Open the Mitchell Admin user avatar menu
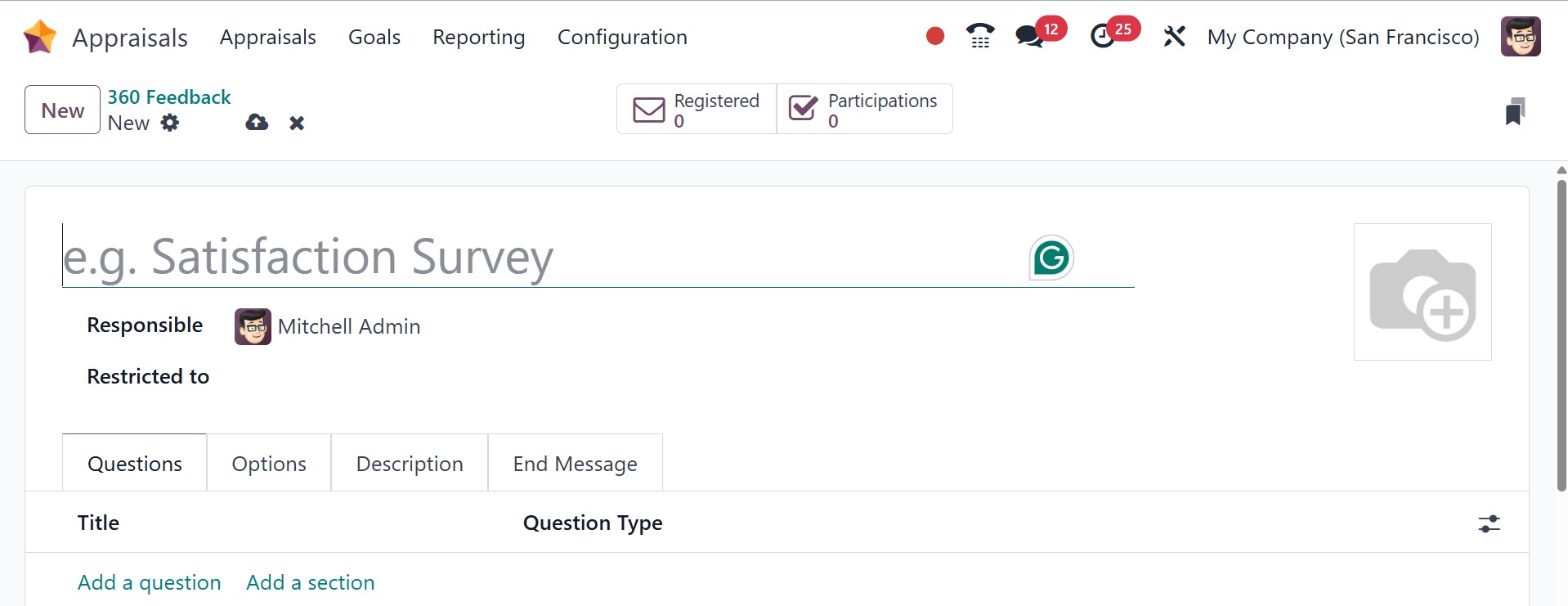The image size is (1568, 606). 1521,37
